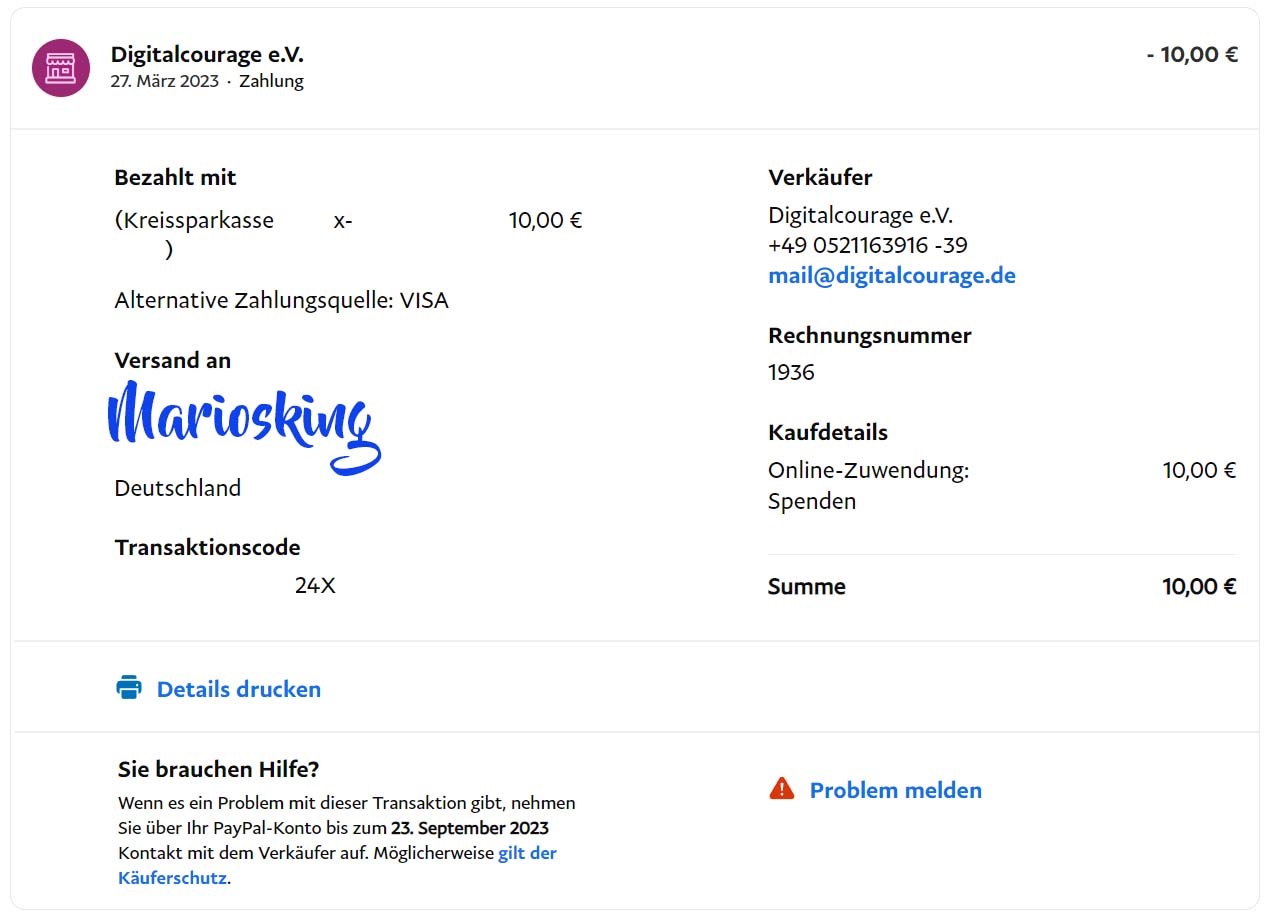Image resolution: width=1273 pixels, height=916 pixels.
Task: Click the Summe total amount
Action: (1199, 587)
